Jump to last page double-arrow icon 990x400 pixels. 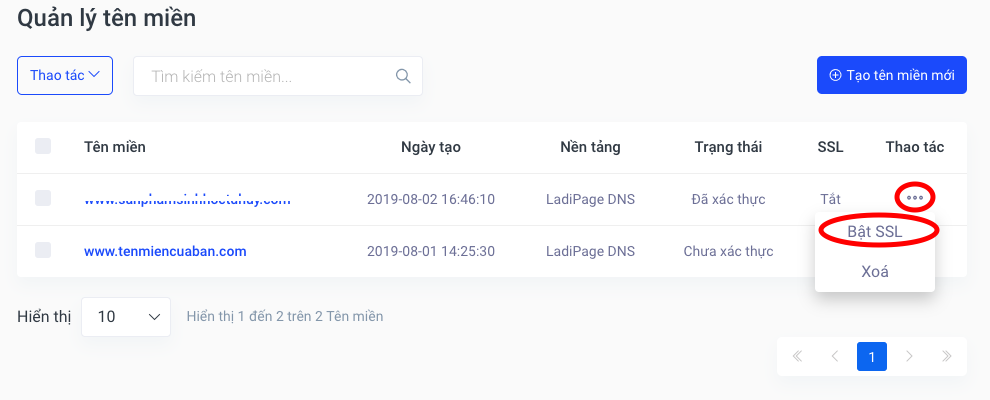click(946, 356)
